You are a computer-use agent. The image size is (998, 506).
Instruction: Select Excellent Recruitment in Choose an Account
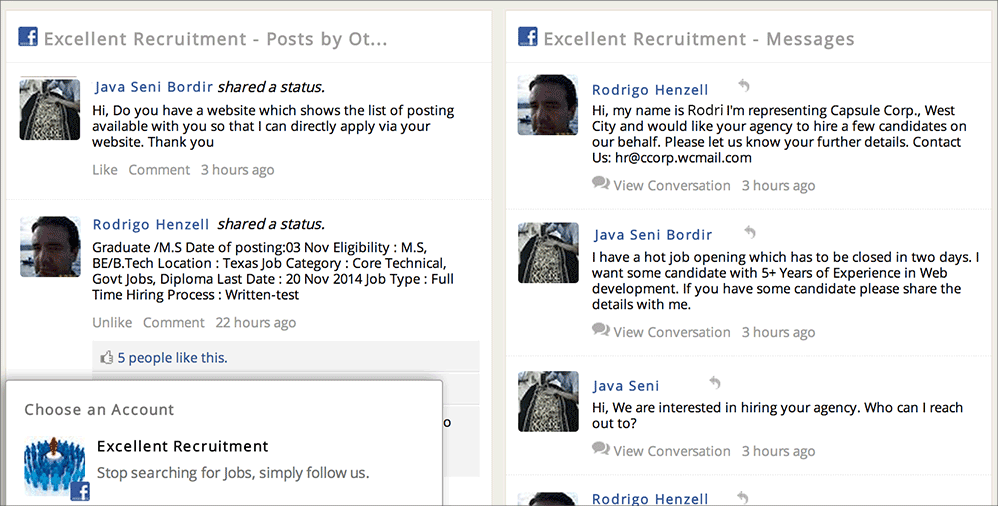(183, 446)
